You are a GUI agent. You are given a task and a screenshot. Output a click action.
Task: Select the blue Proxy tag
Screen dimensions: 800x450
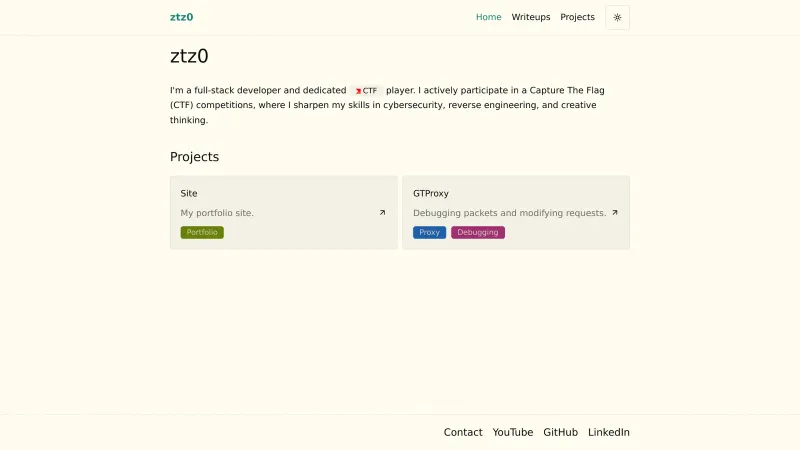(429, 232)
